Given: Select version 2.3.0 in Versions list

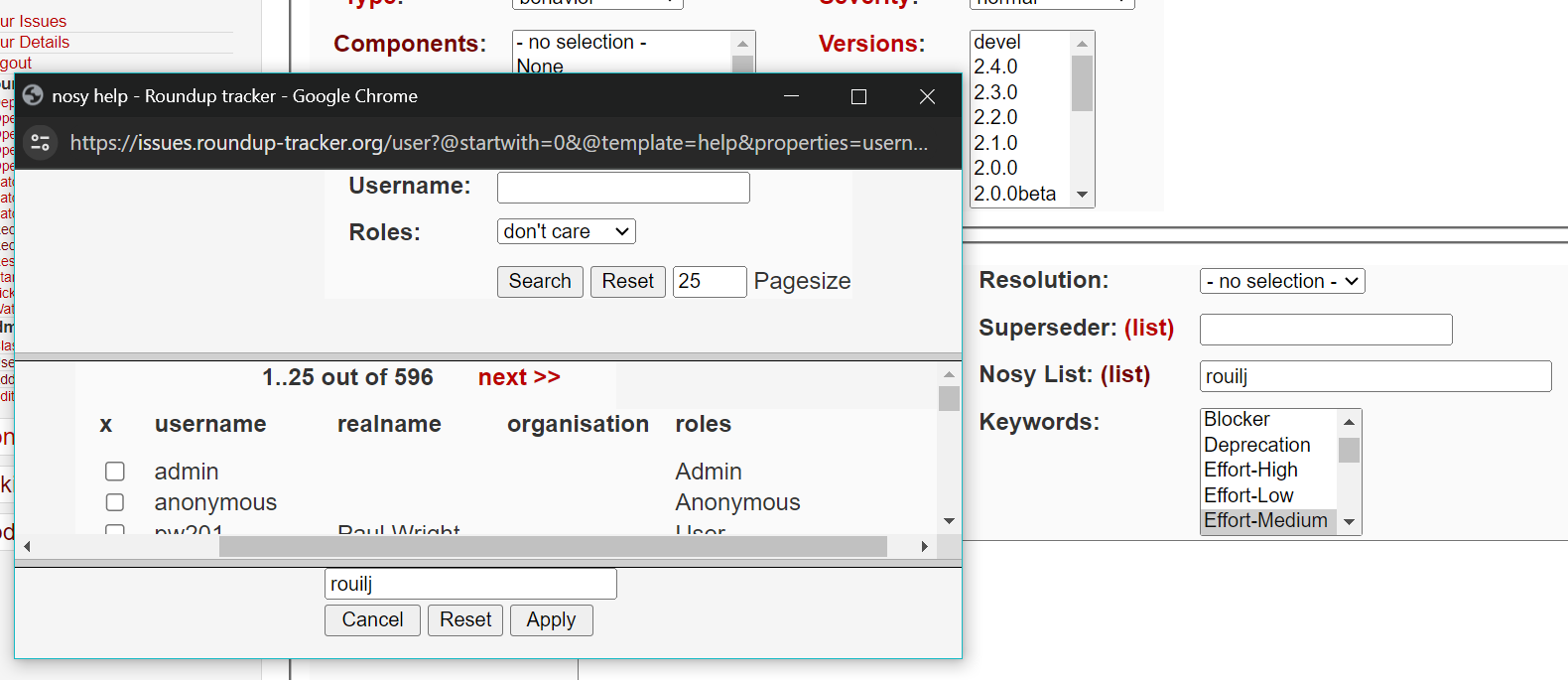Looking at the screenshot, I should click(1020, 92).
